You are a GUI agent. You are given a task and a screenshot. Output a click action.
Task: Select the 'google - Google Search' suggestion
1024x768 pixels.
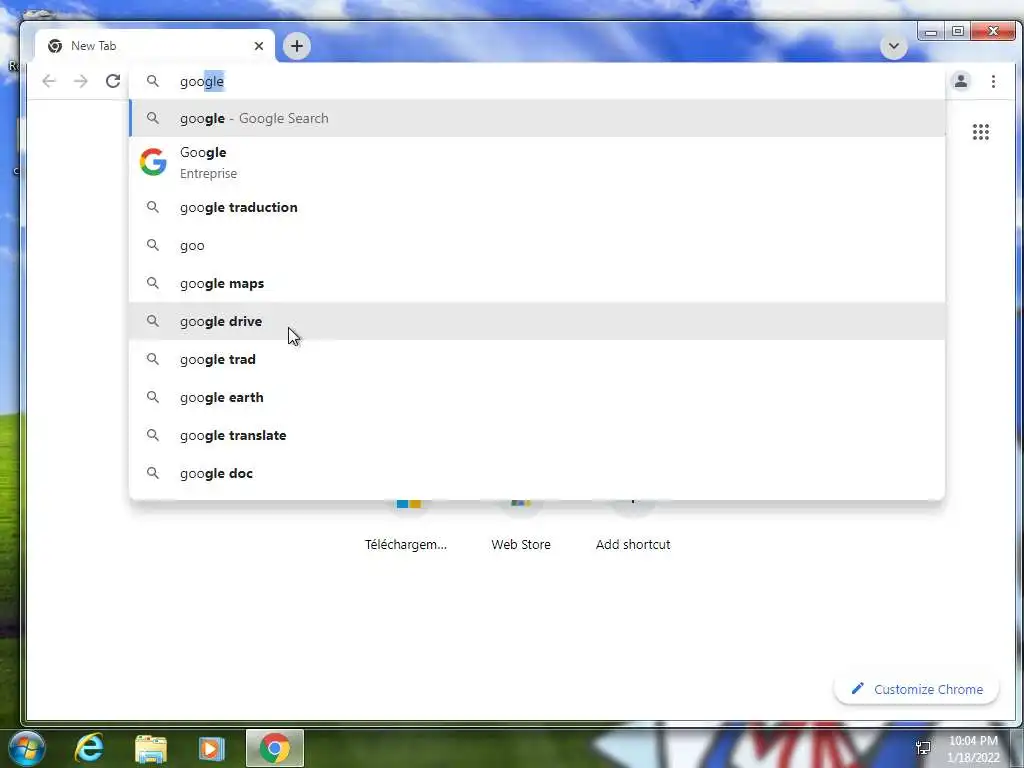[x=537, y=118]
